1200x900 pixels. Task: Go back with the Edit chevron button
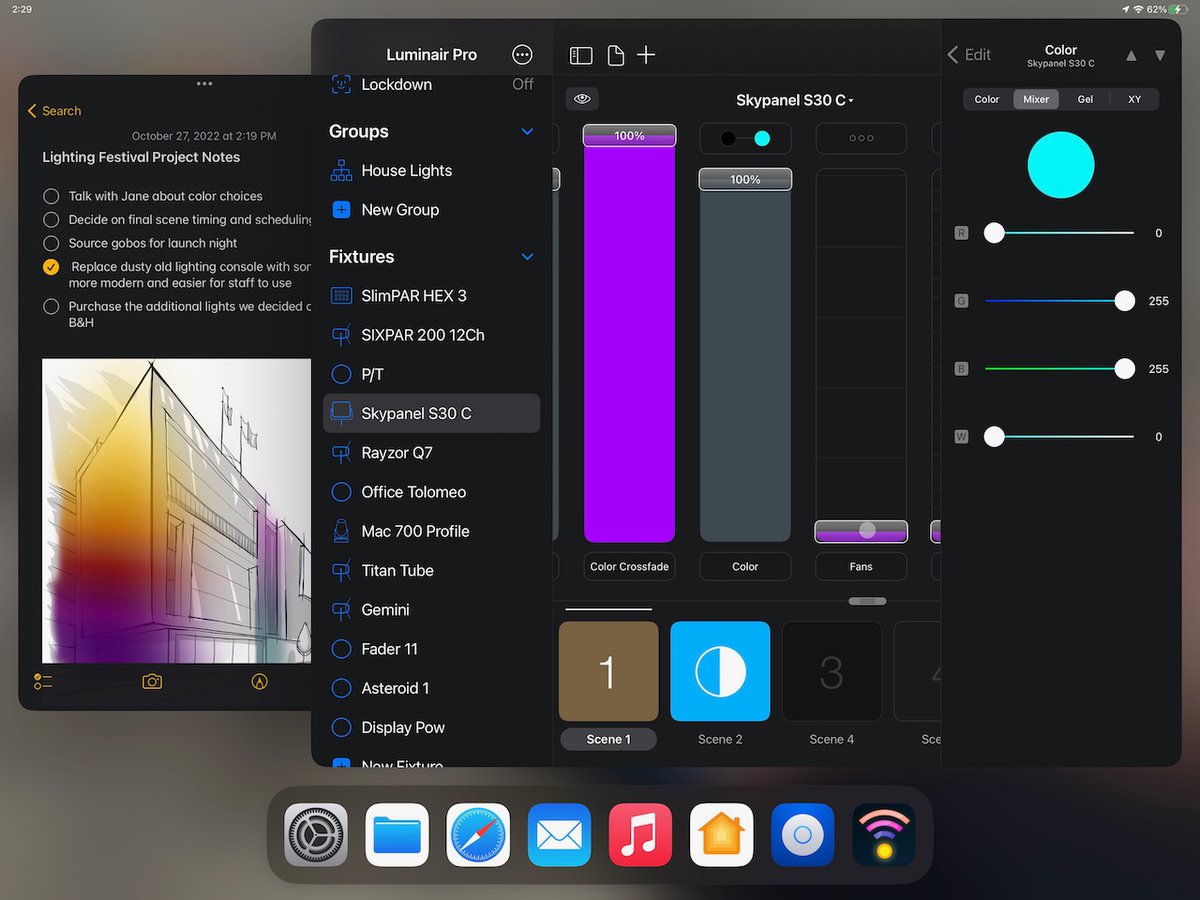[x=969, y=55]
